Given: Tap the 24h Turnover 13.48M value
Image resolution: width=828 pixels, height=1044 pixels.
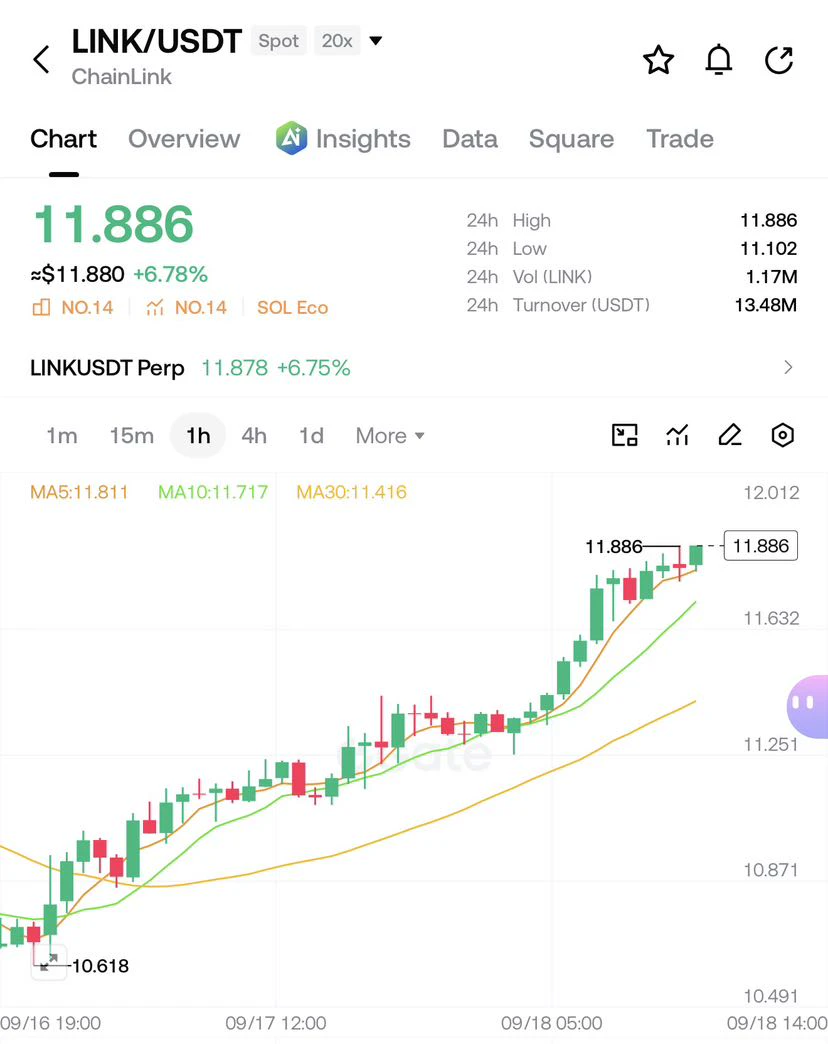Looking at the screenshot, I should point(766,305).
